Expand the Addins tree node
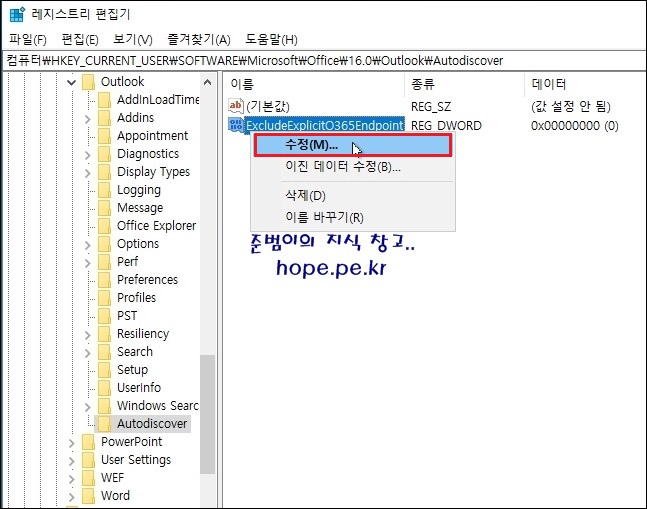Image resolution: width=647 pixels, height=509 pixels. 87,119
